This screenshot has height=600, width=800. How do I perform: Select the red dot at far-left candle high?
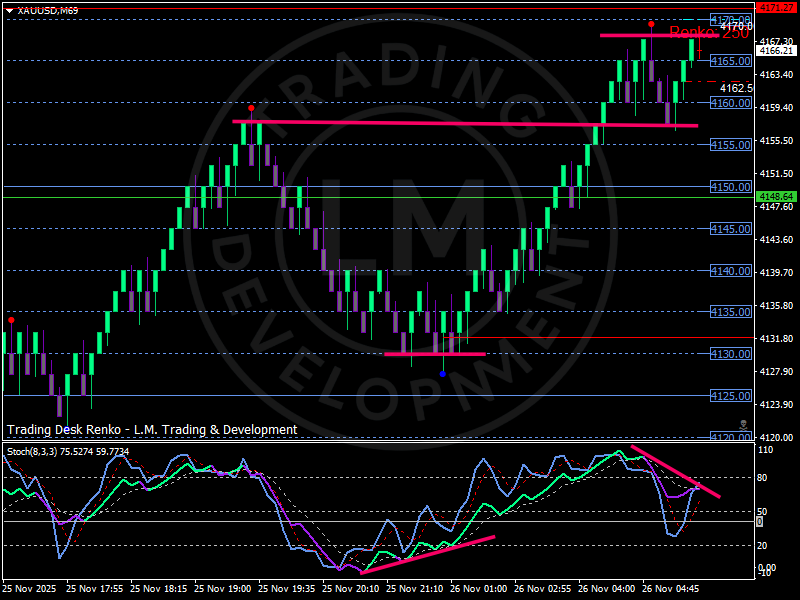[11, 320]
